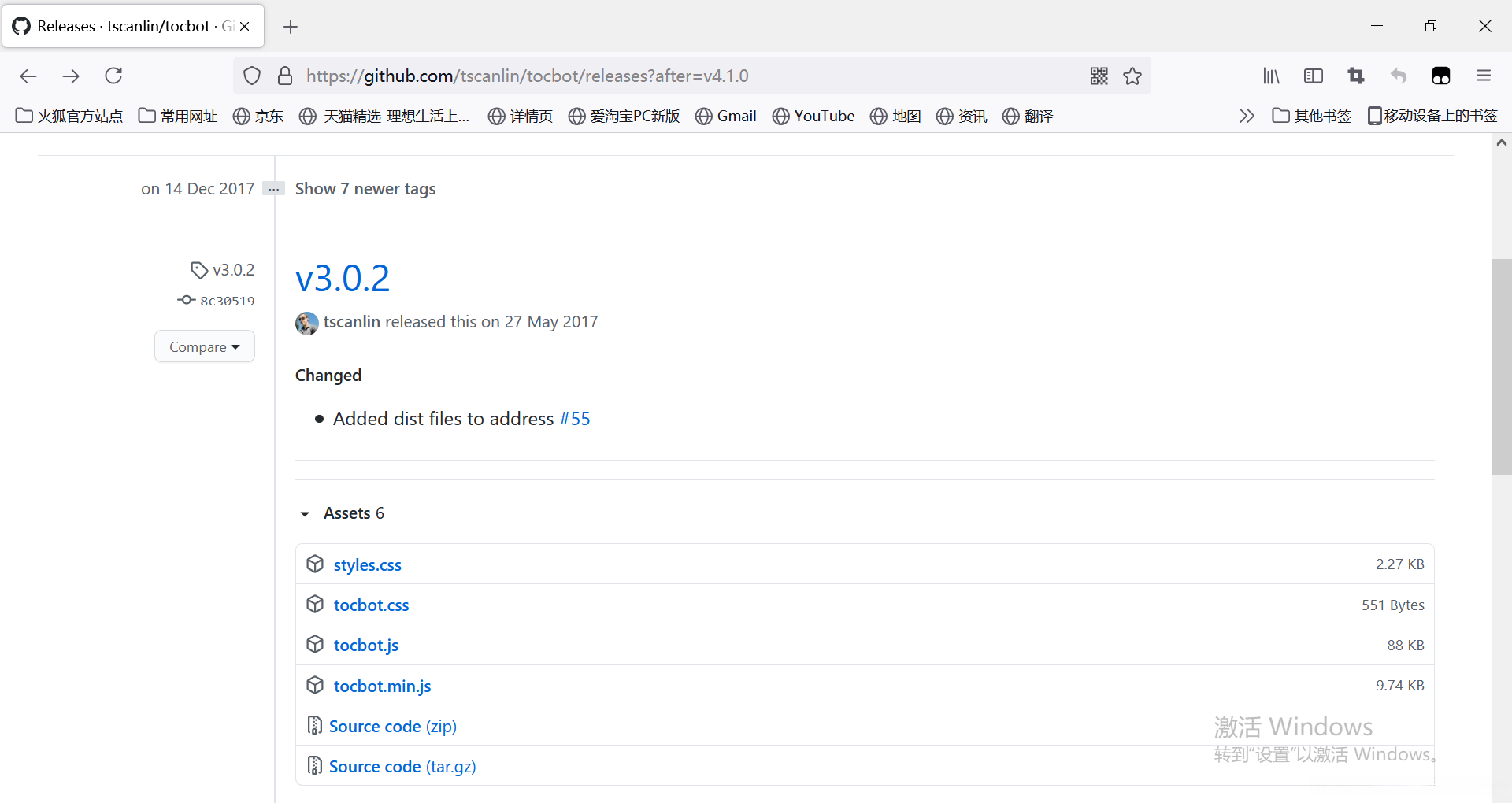Image resolution: width=1512 pixels, height=803 pixels.
Task: Open the Firefox application menu
Action: coord(1484,76)
